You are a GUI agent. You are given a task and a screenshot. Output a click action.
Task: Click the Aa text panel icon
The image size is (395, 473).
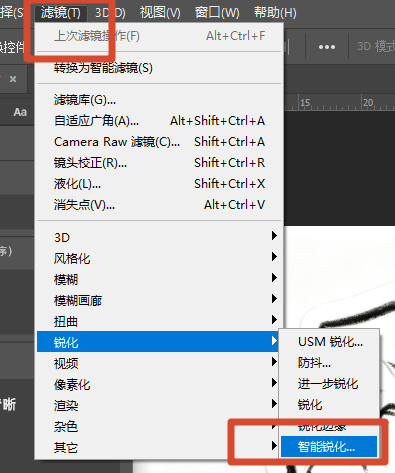point(20,112)
